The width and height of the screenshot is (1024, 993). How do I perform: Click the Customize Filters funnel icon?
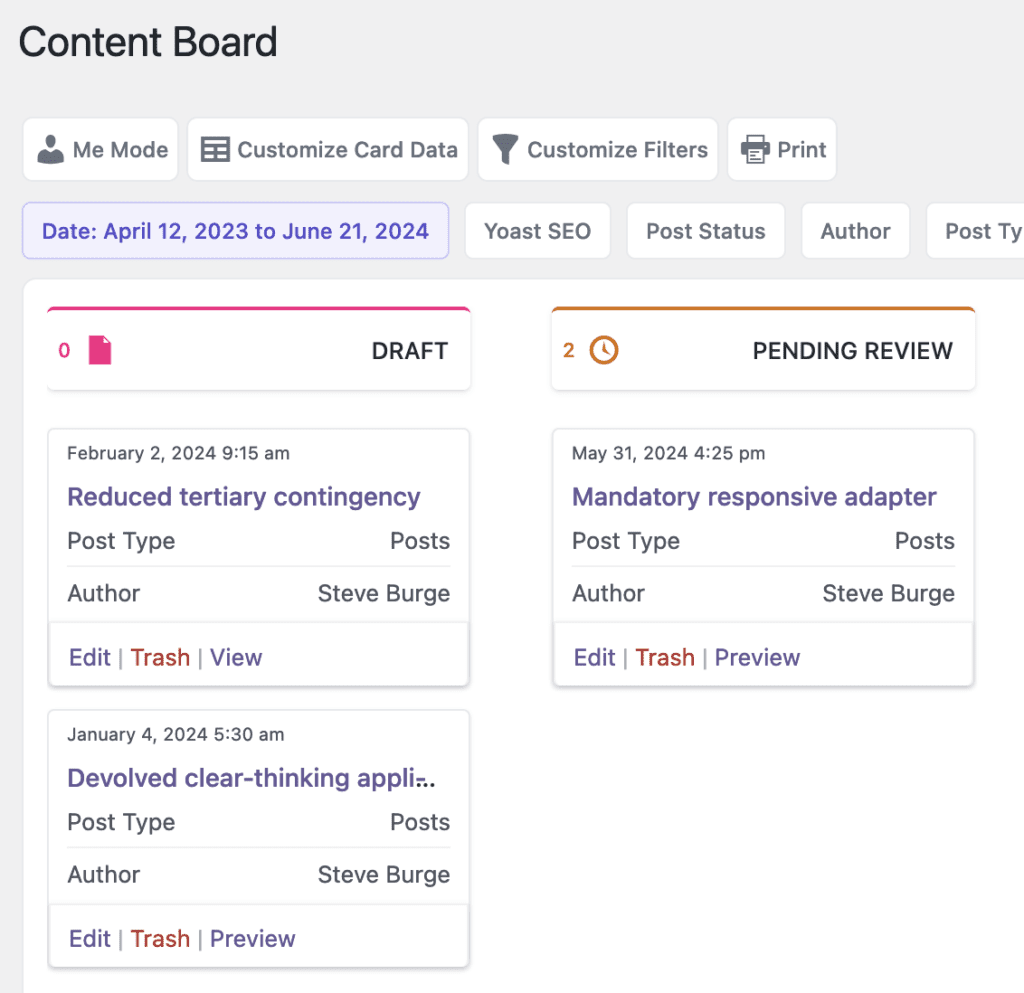click(504, 149)
